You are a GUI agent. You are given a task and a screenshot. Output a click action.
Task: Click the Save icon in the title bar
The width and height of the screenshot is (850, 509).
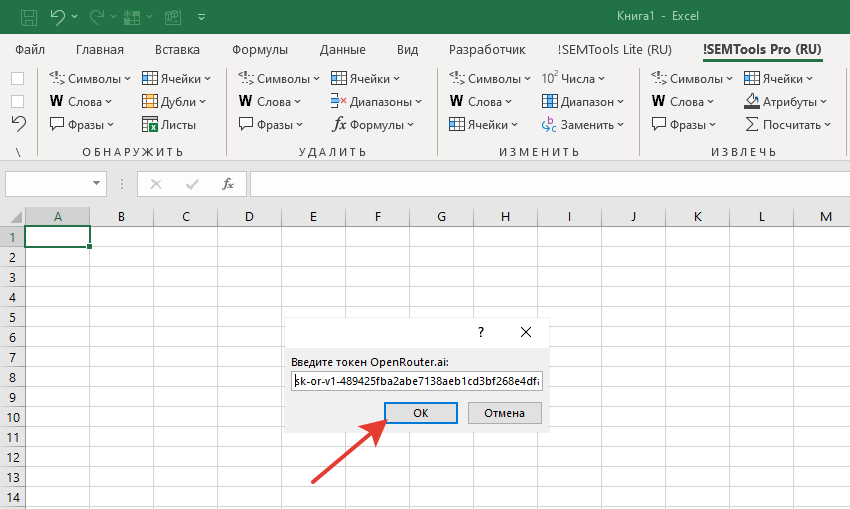point(29,17)
